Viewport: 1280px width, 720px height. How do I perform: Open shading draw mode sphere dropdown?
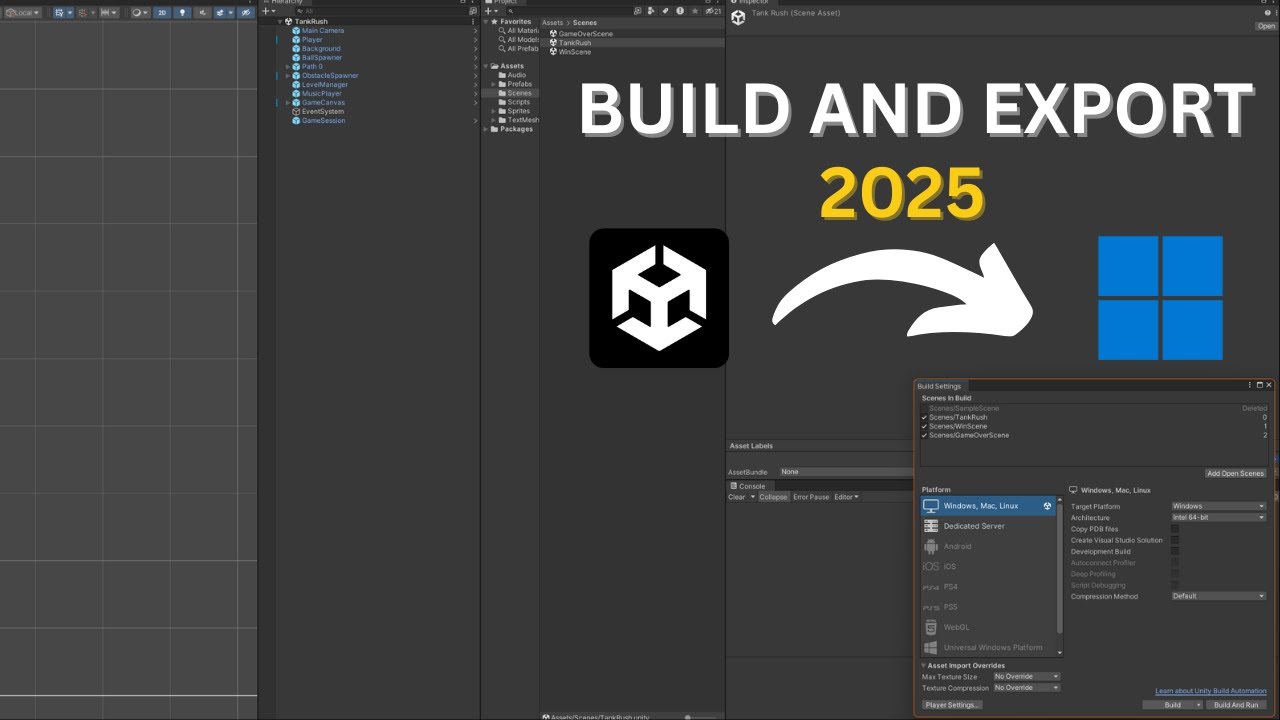tap(140, 13)
